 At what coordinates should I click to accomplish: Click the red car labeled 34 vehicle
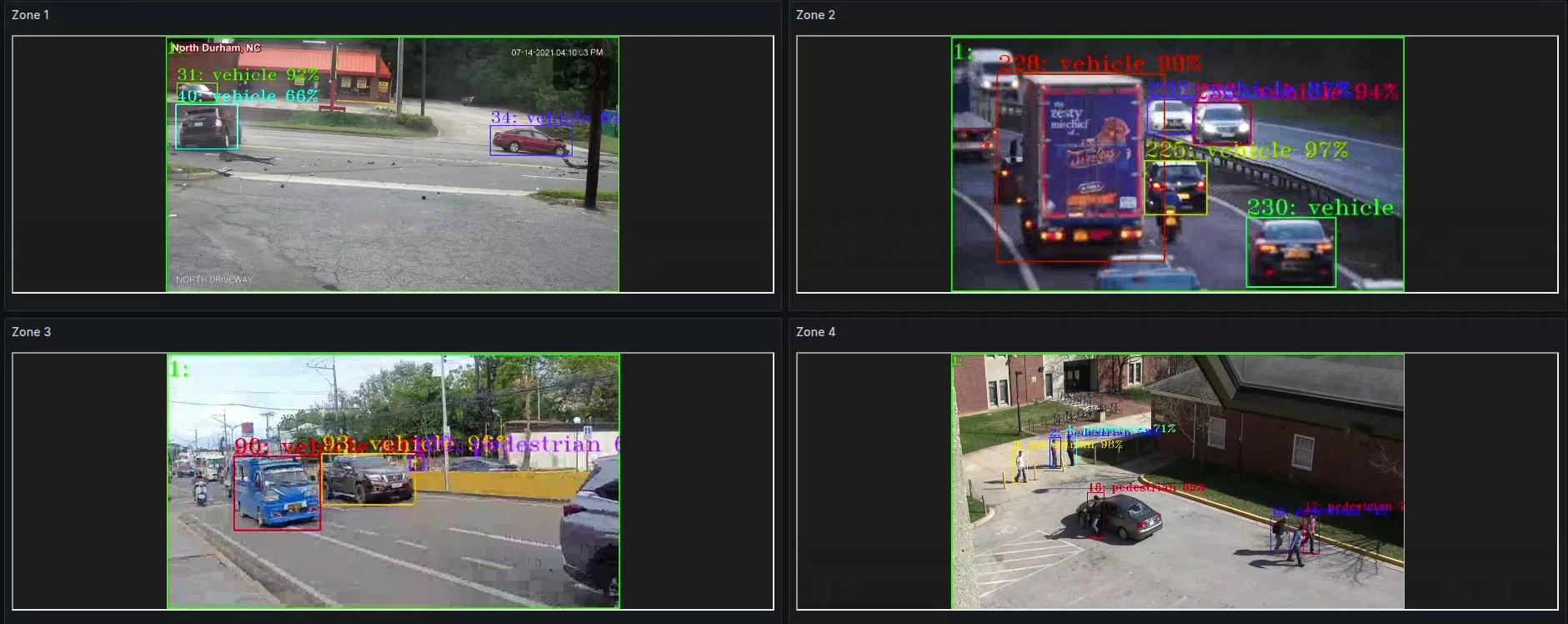tap(530, 141)
